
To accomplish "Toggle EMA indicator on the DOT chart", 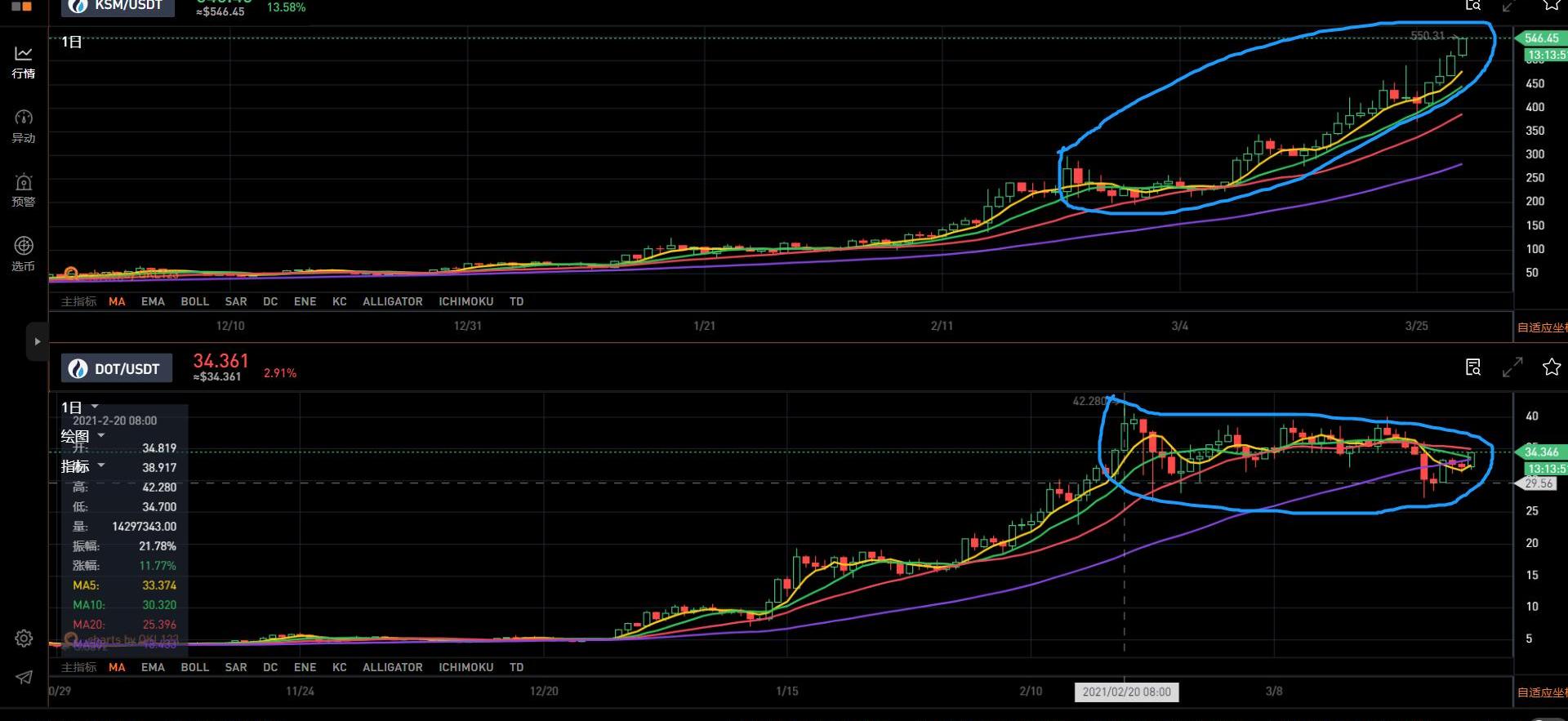I will click(153, 667).
